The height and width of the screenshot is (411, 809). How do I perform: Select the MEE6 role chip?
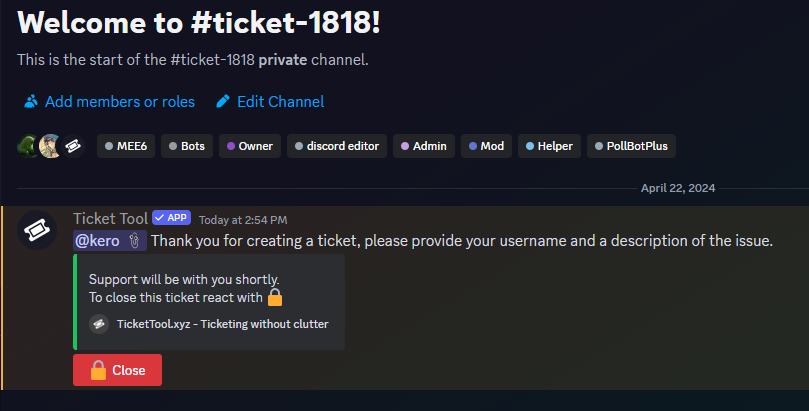coord(126,146)
